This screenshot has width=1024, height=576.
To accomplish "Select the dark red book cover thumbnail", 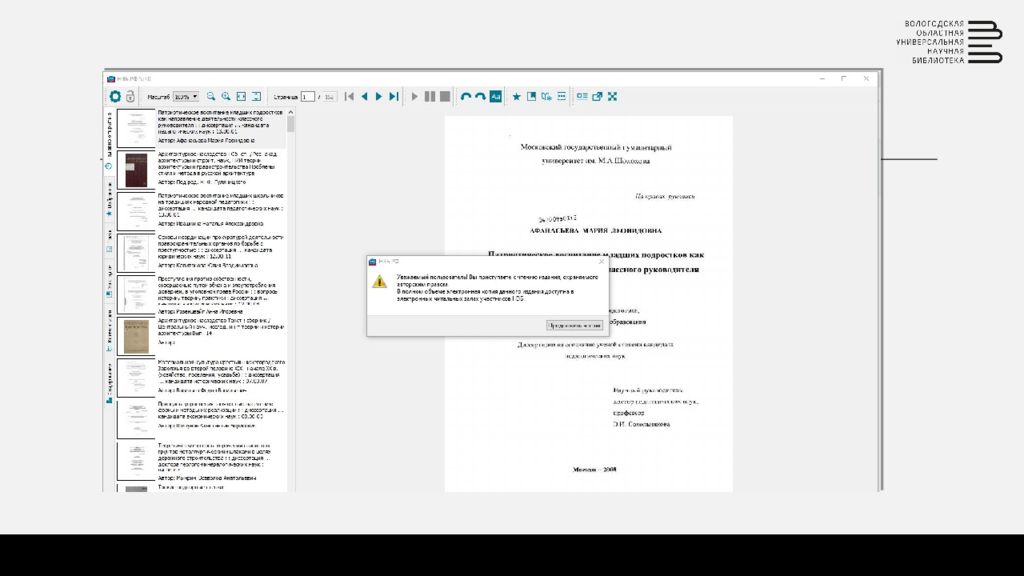I will (136, 169).
